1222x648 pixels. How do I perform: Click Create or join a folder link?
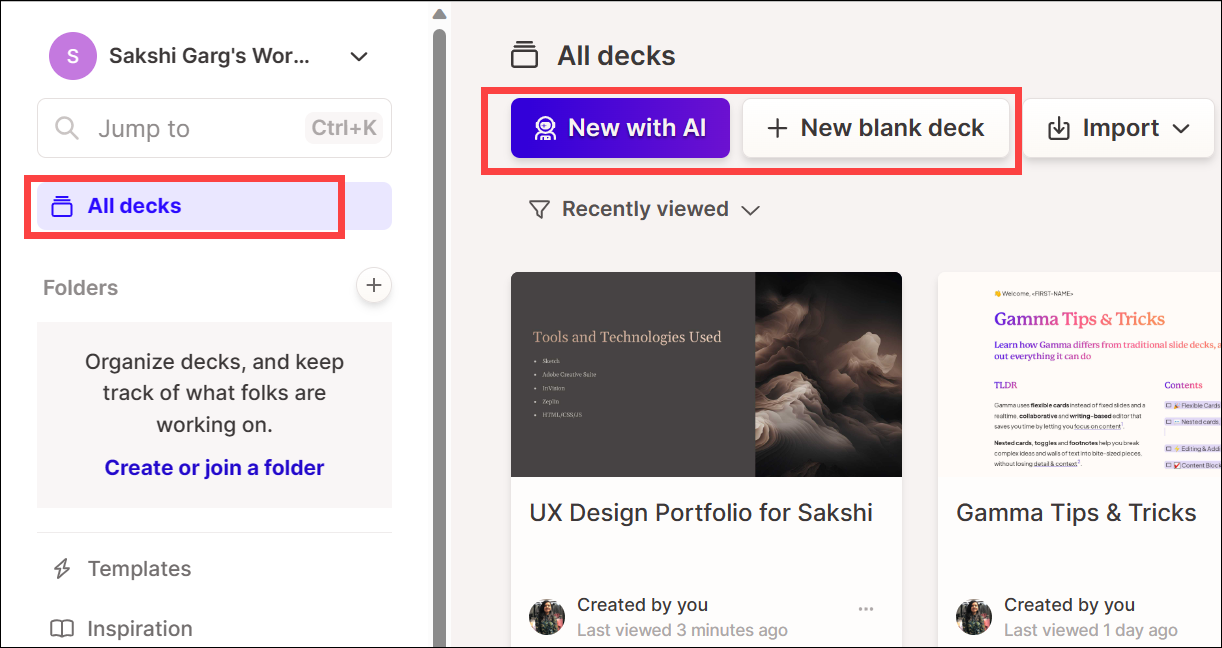pos(214,468)
